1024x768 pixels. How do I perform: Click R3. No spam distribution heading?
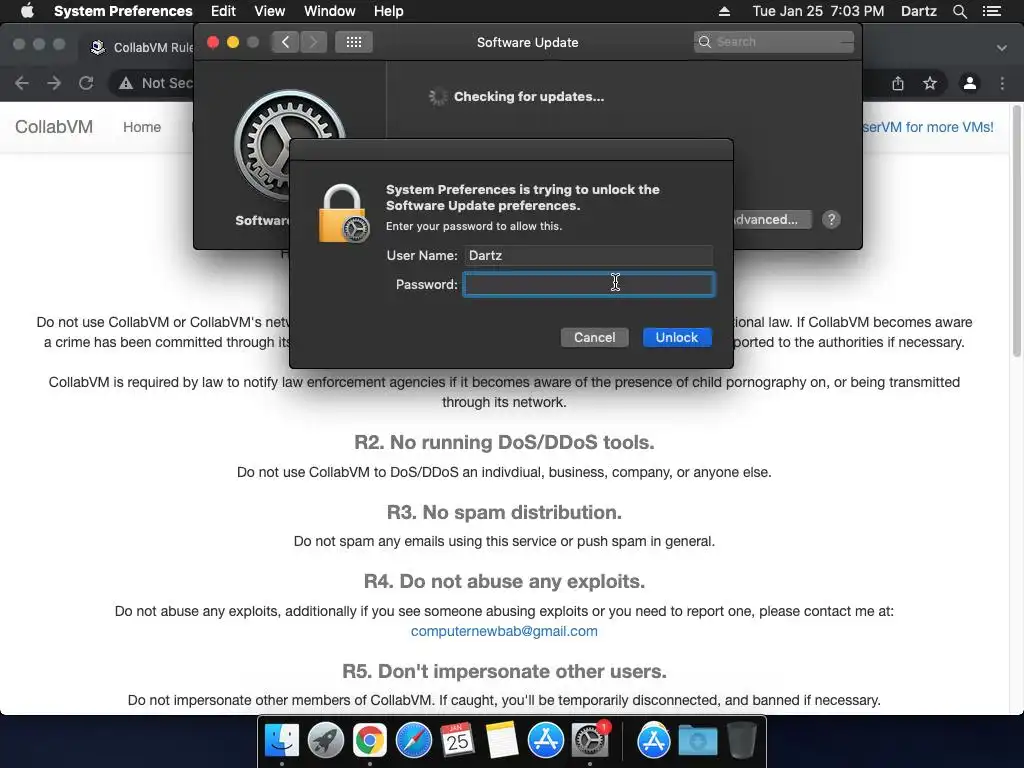click(504, 512)
